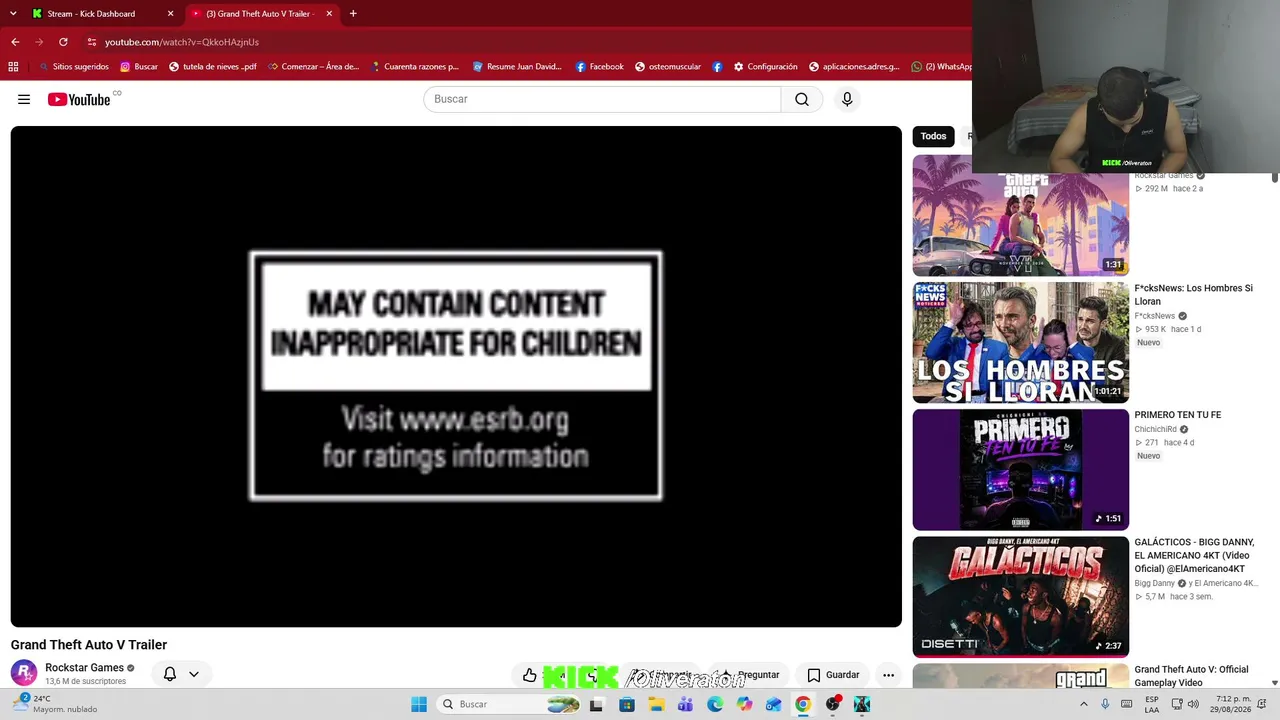Open the notification center bell icon
The height and width of the screenshot is (720, 1280).
pyautogui.click(x=1264, y=704)
